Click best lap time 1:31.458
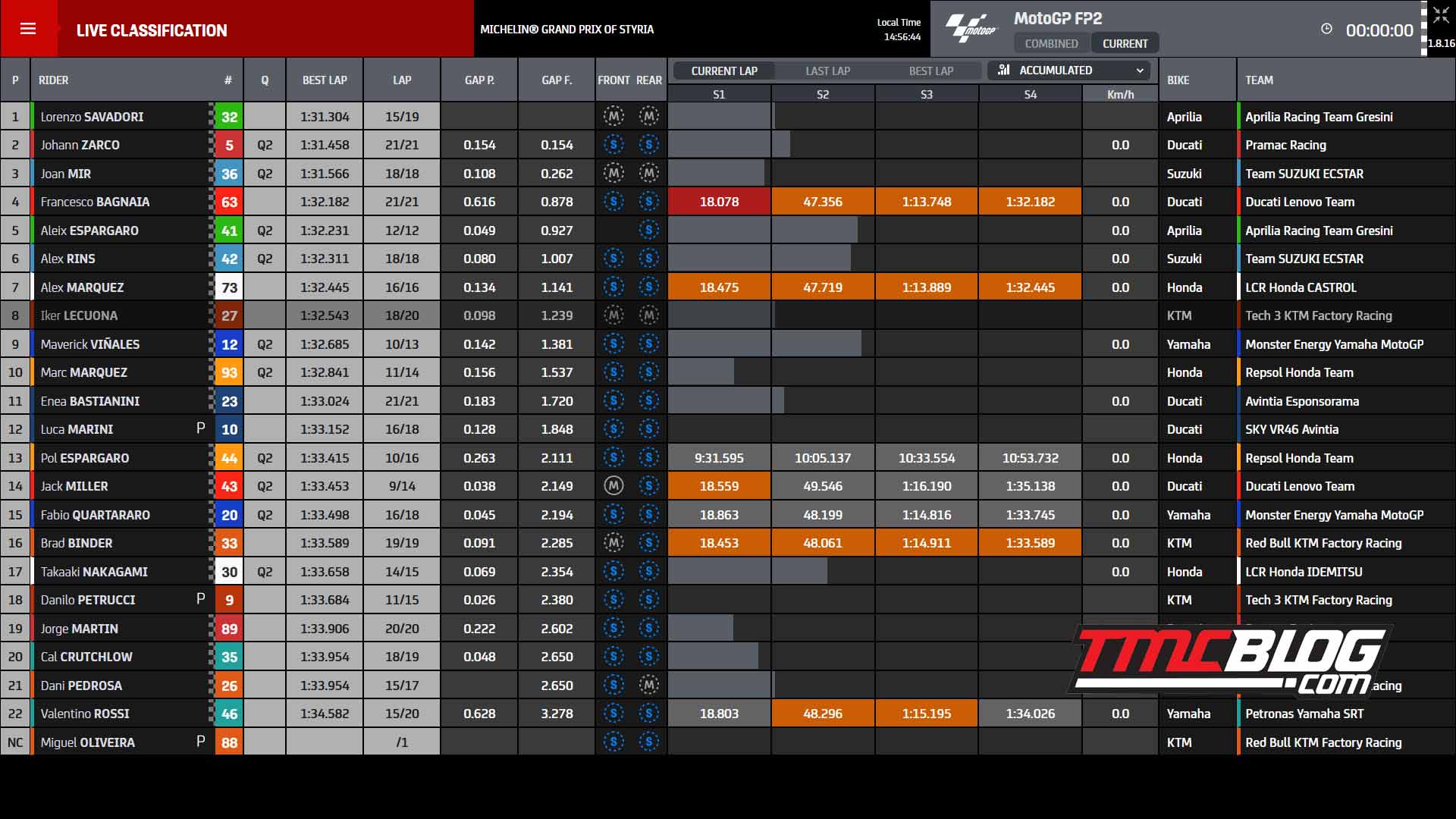Viewport: 1456px width, 819px height. 325,145
